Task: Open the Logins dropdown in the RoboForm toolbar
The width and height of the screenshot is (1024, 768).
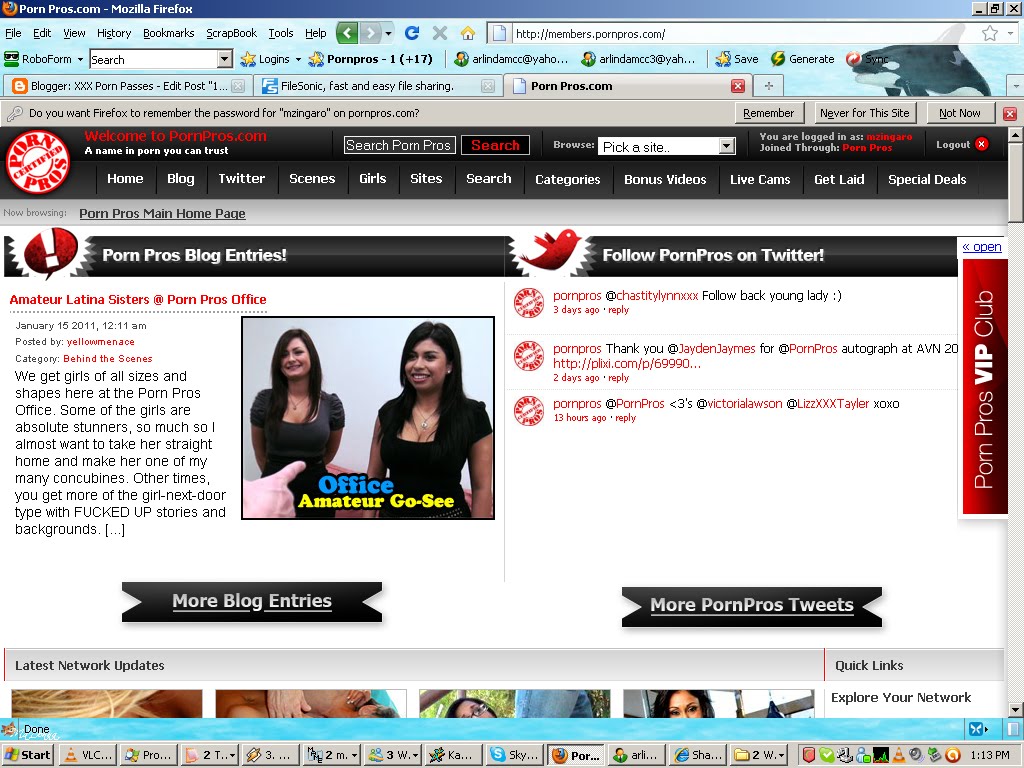Action: 298,59
